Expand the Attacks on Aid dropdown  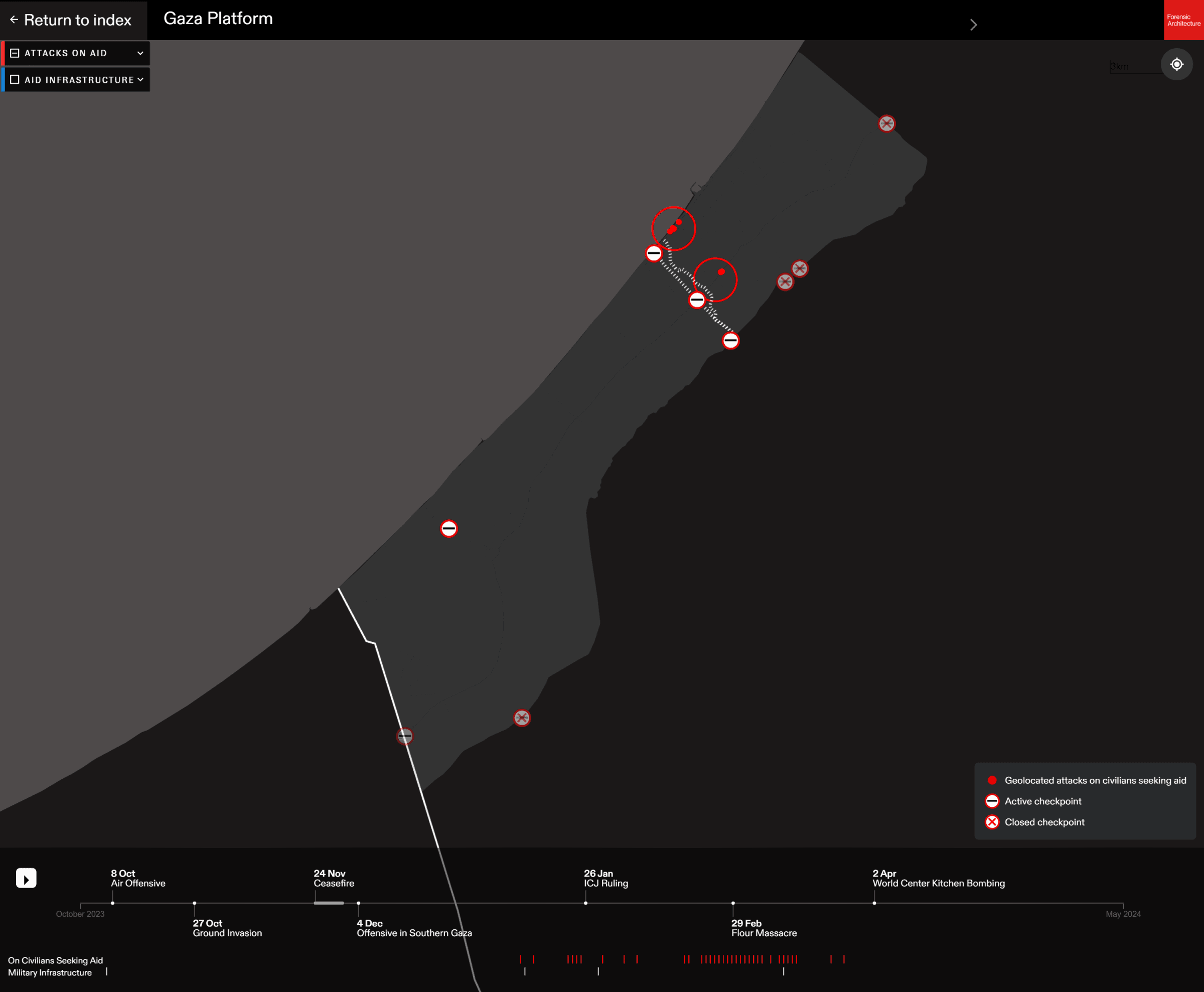tap(140, 53)
